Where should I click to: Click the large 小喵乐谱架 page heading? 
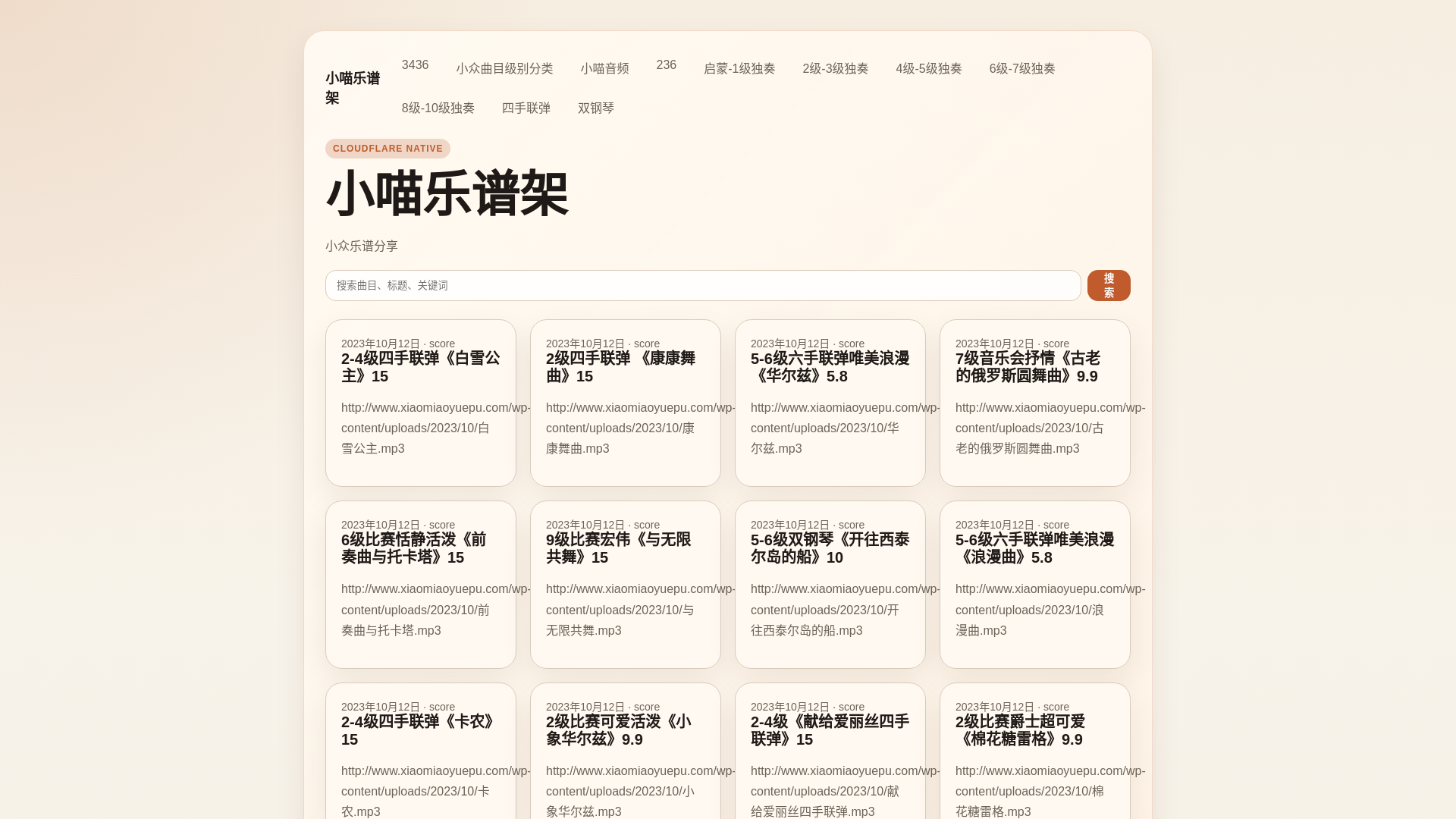(447, 194)
